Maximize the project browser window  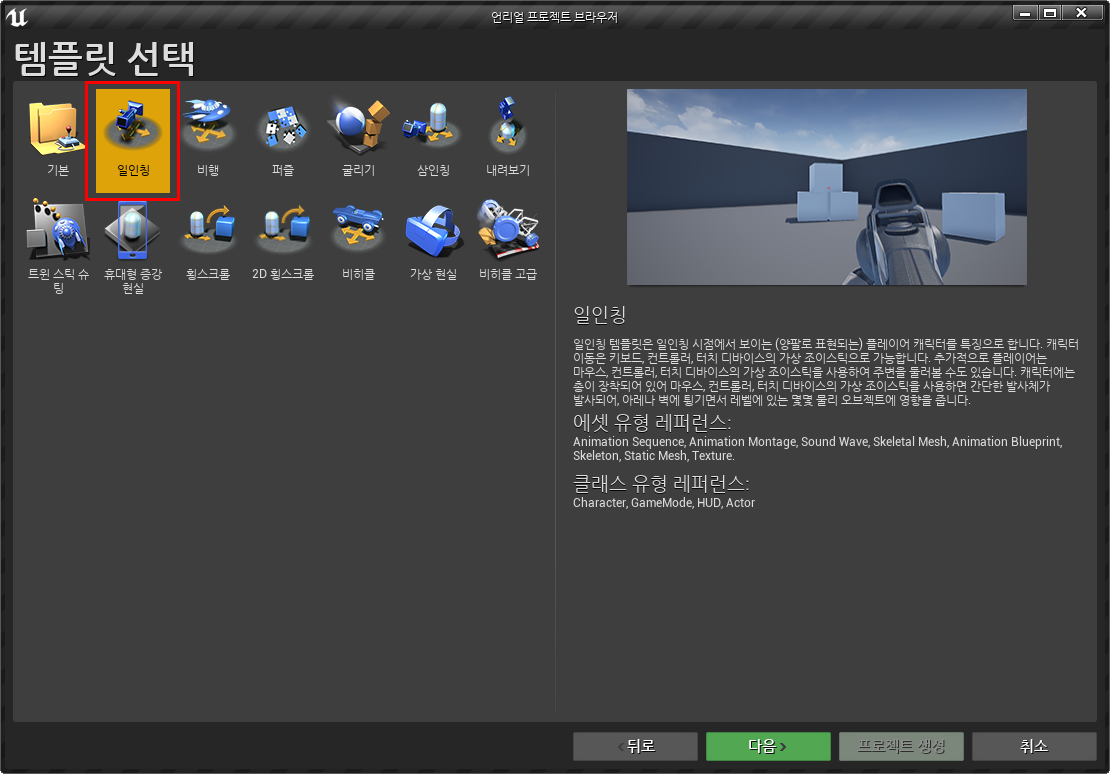[1050, 13]
